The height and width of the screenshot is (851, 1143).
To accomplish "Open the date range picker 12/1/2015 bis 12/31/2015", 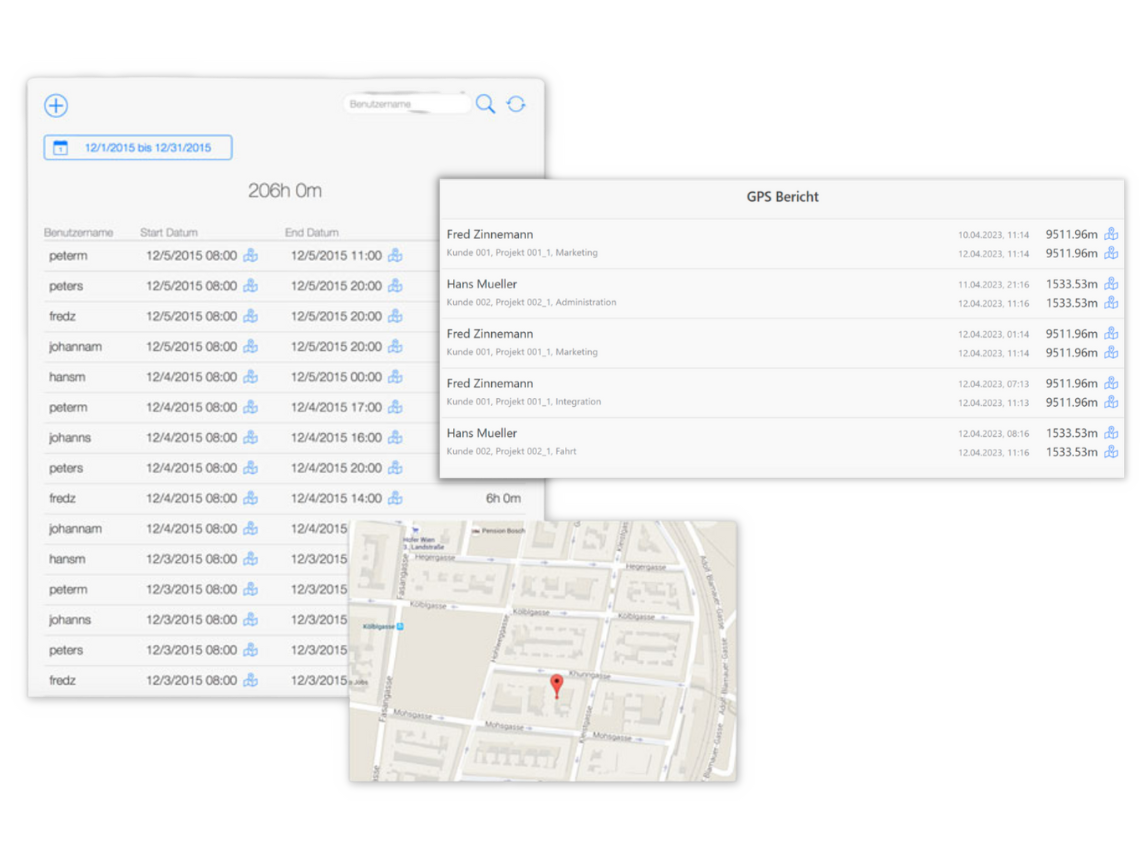I will [138, 148].
